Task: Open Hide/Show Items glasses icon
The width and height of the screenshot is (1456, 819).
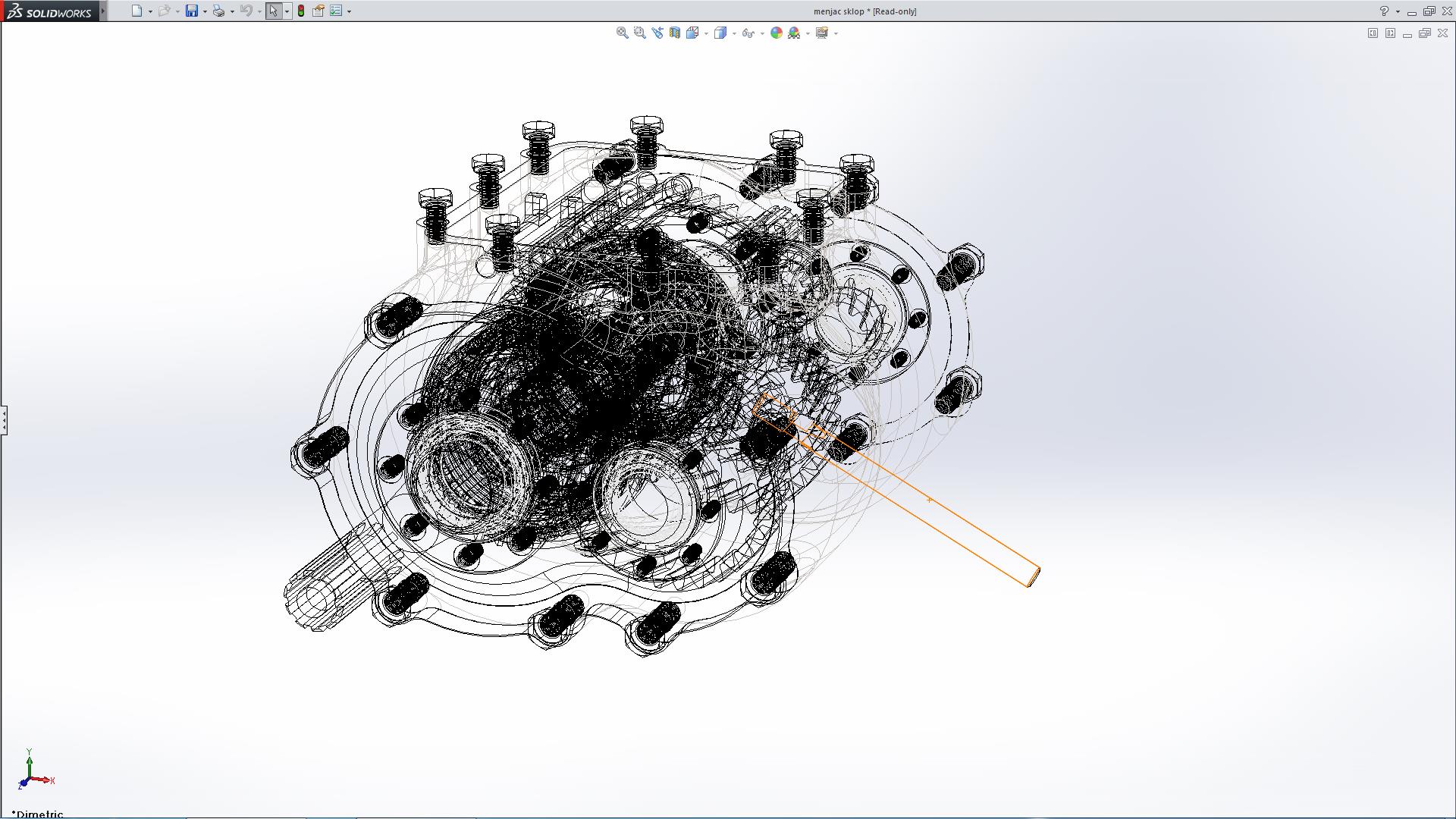Action: click(748, 33)
